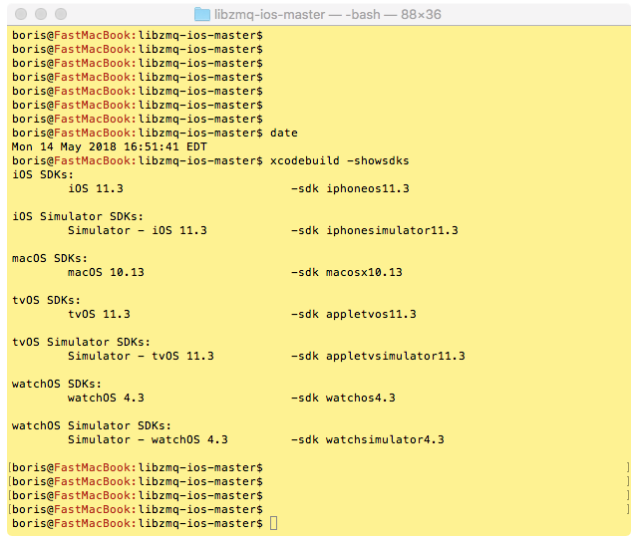Click the 'date' command text
The image size is (638, 540).
[284, 133]
